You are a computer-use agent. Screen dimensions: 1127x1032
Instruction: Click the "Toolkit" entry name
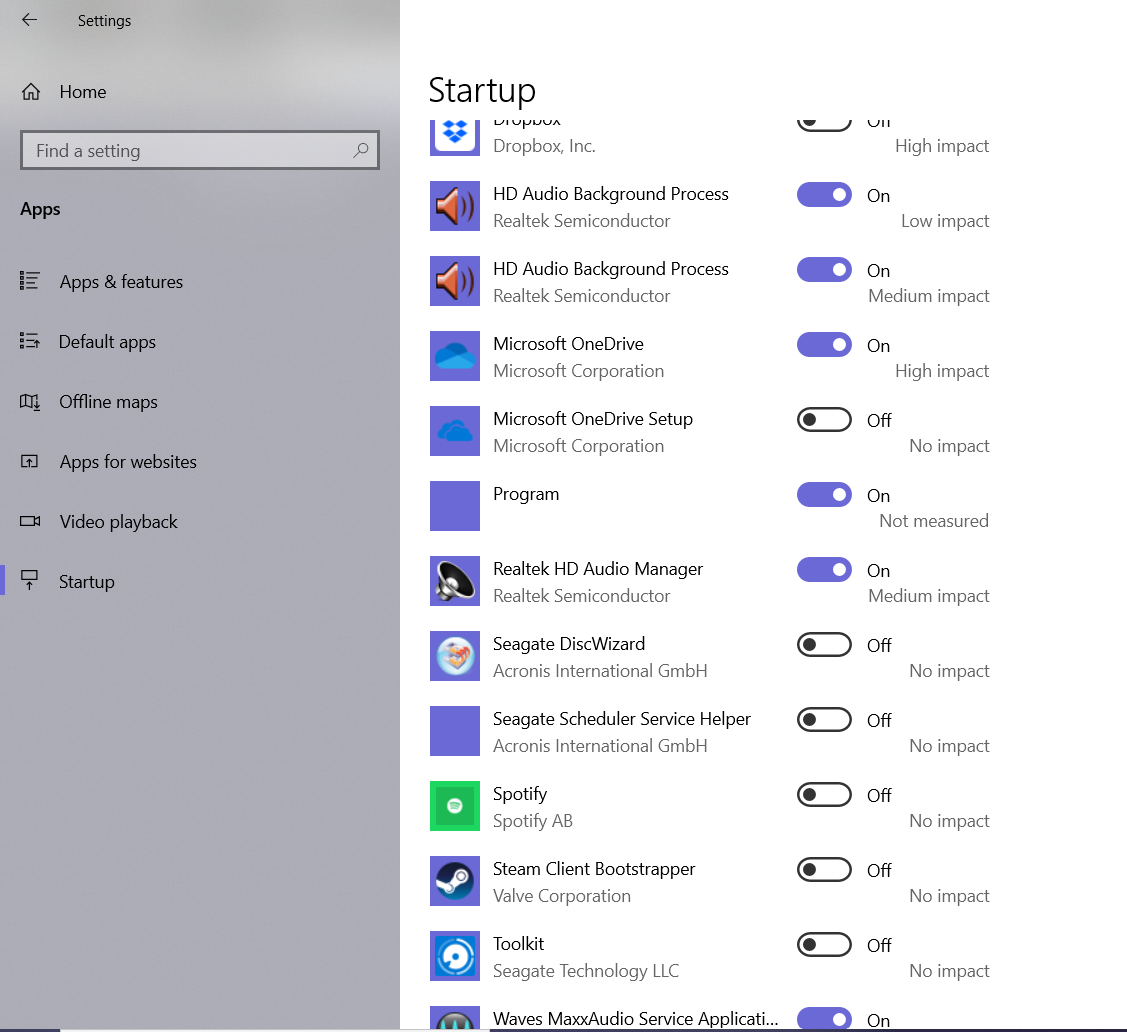519,944
